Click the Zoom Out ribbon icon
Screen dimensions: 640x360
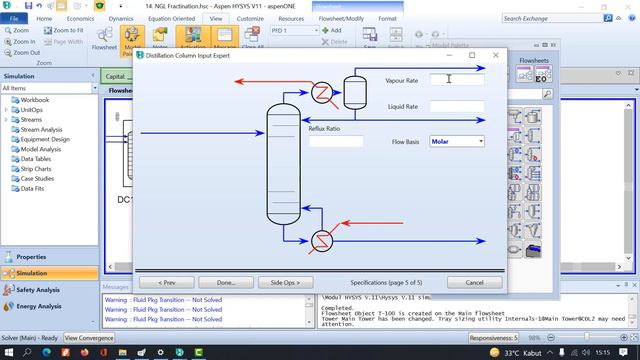tap(8, 53)
